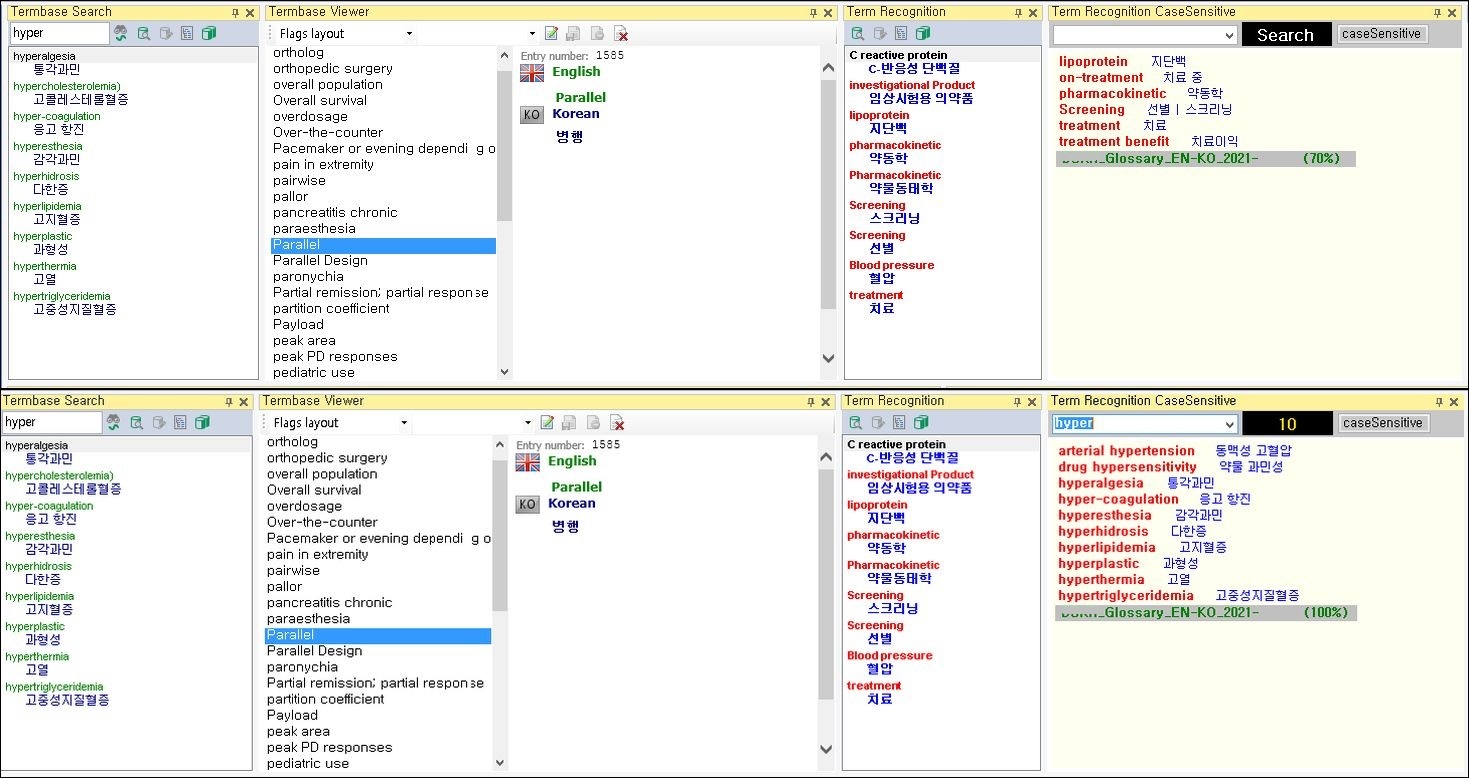The image size is (1469, 778).
Task: Click on-treatment result in CaseSensitive panel
Action: pyautogui.click(x=1101, y=78)
